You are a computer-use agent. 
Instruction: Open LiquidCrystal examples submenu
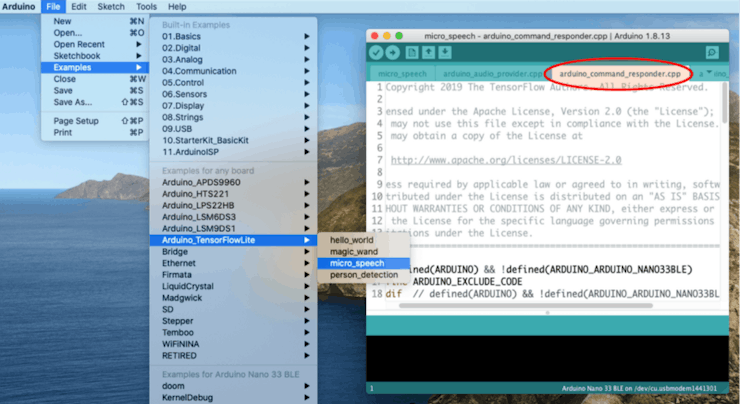pyautogui.click(x=233, y=286)
